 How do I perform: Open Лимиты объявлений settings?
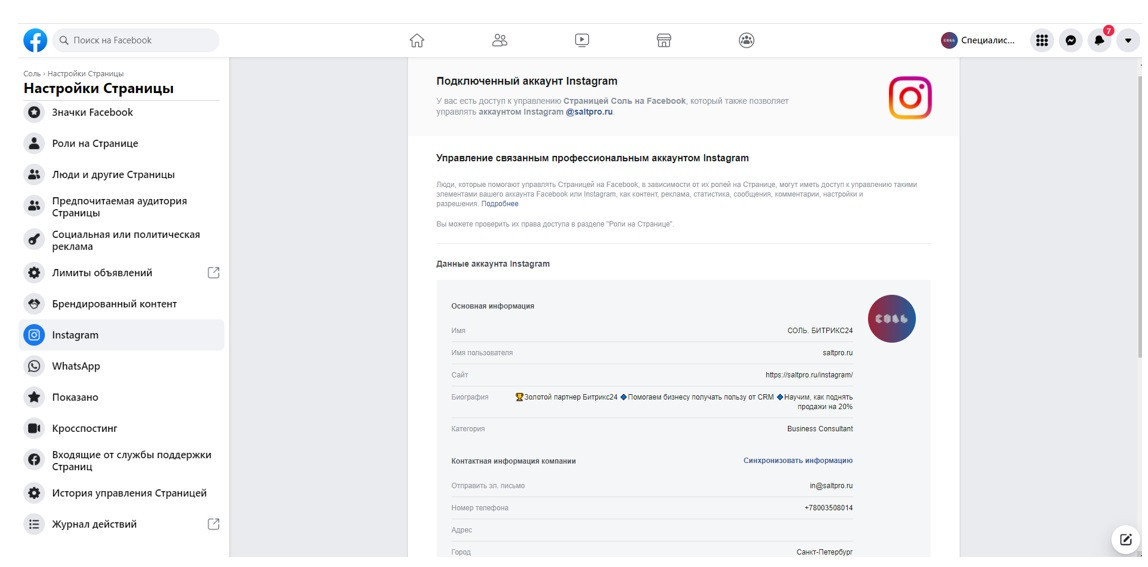[x=122, y=273]
